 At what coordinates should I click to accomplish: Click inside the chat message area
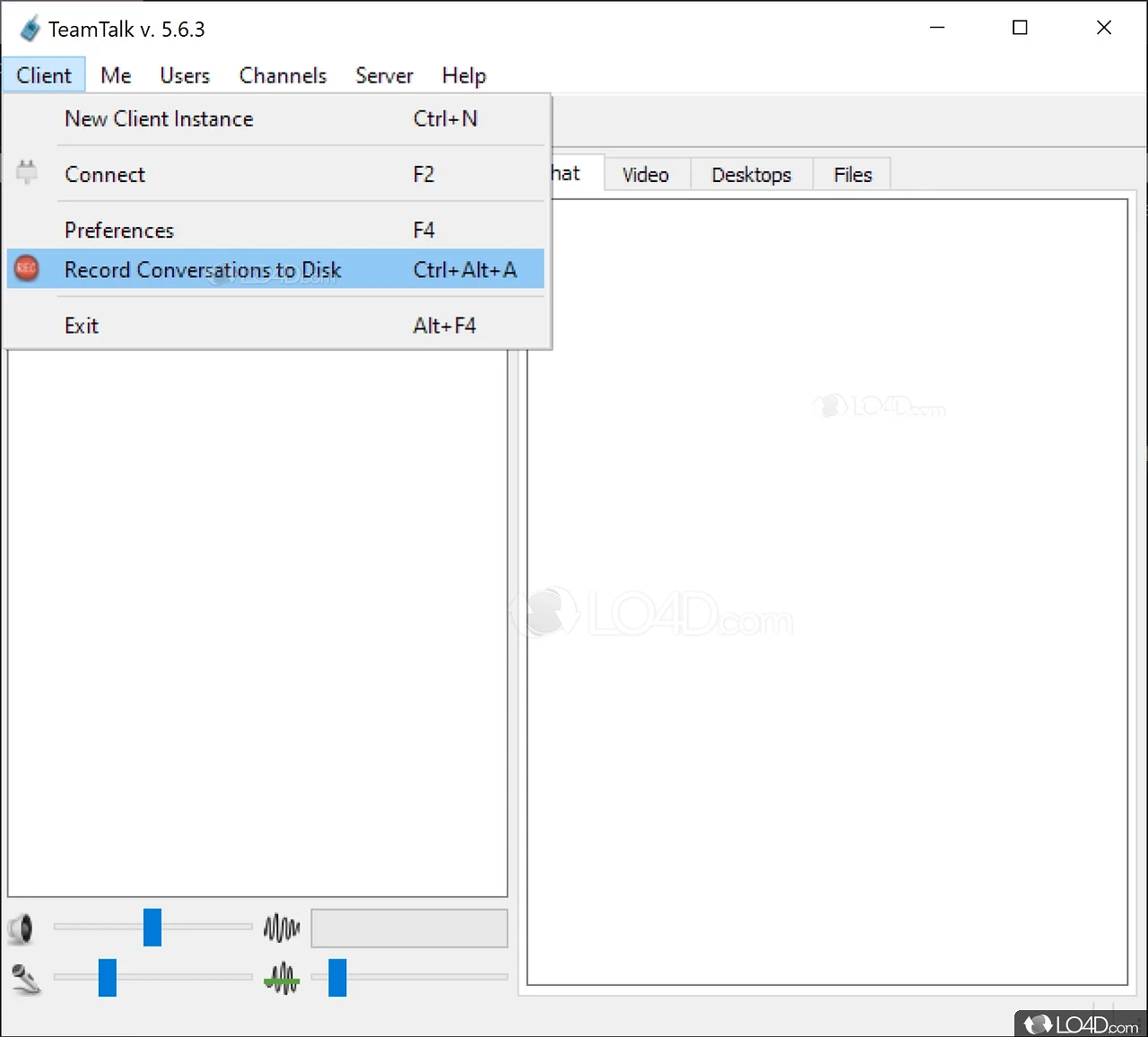pyautogui.click(x=827, y=592)
